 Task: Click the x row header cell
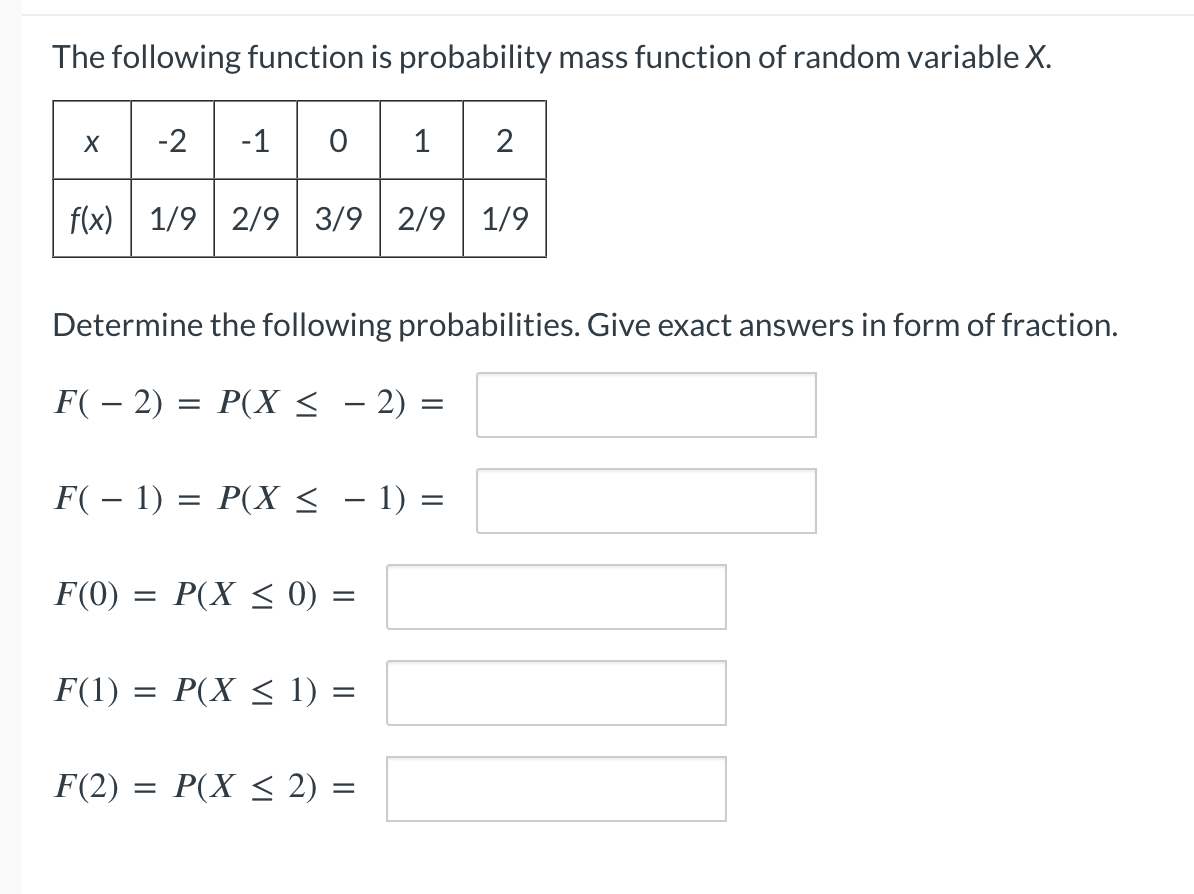tap(91, 142)
